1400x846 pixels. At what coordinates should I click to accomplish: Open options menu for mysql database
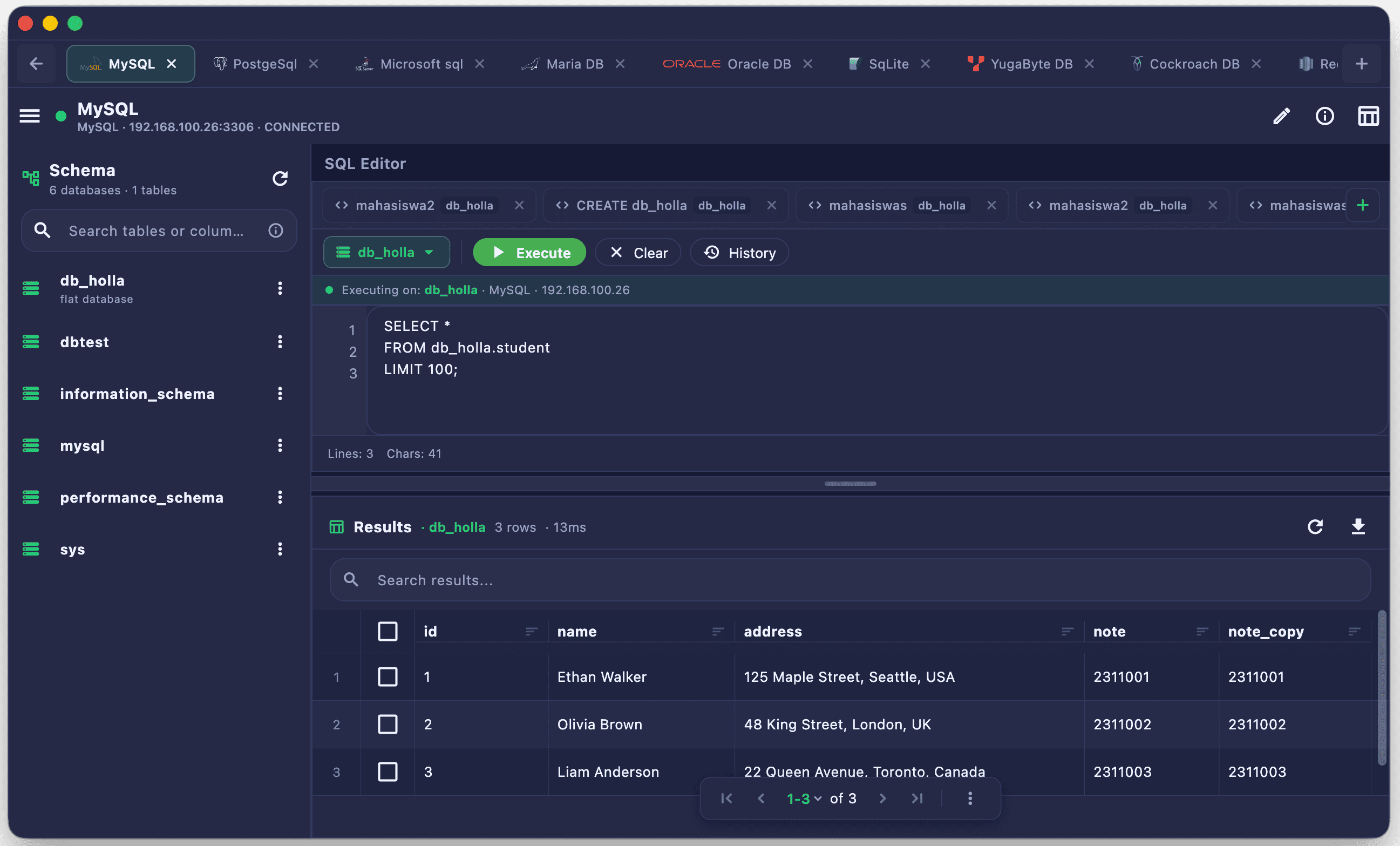(280, 445)
